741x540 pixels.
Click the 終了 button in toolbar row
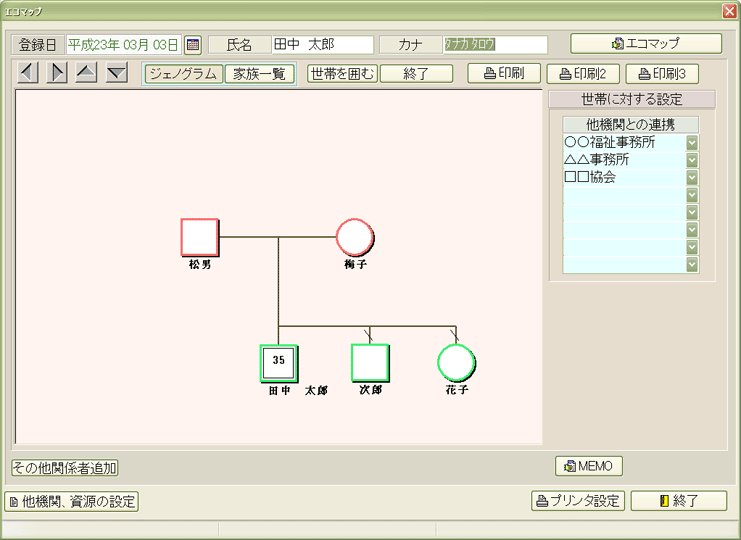point(416,74)
